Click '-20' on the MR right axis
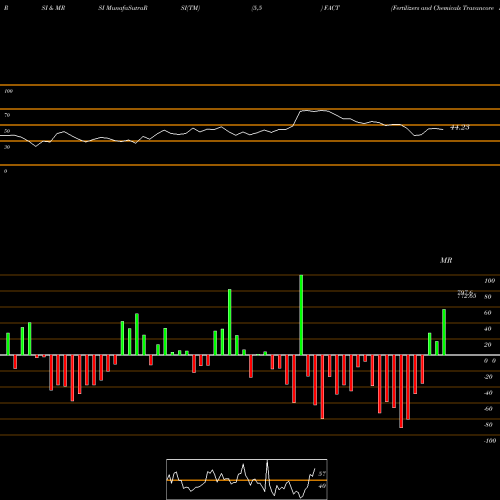500x500 pixels. (x=488, y=377)
